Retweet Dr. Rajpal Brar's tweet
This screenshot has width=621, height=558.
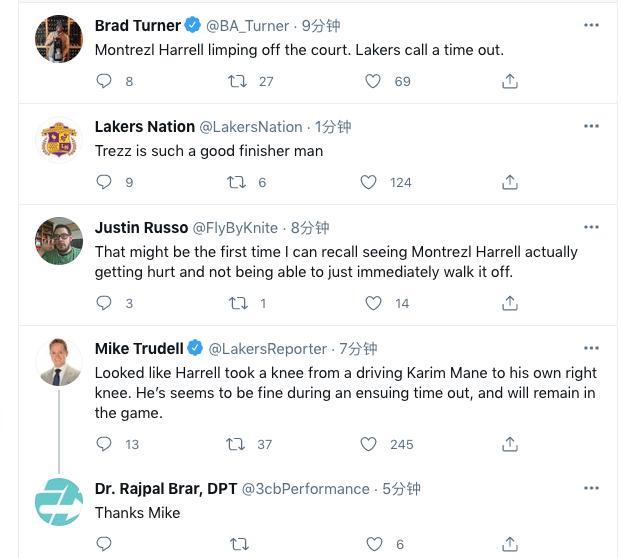239,544
